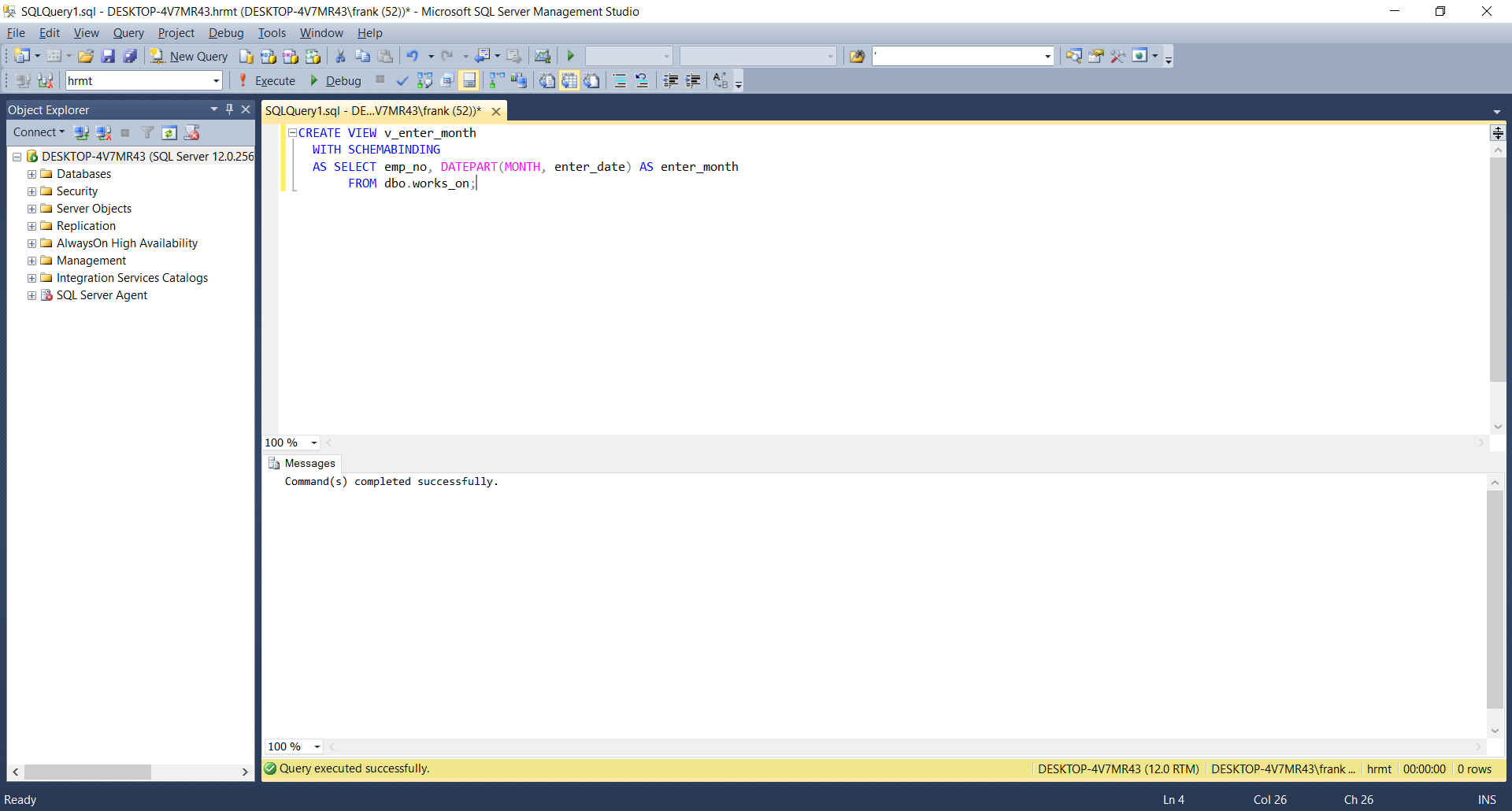Collapse the CREATE VIEW code block
The height and width of the screenshot is (811, 1512).
coord(292,133)
